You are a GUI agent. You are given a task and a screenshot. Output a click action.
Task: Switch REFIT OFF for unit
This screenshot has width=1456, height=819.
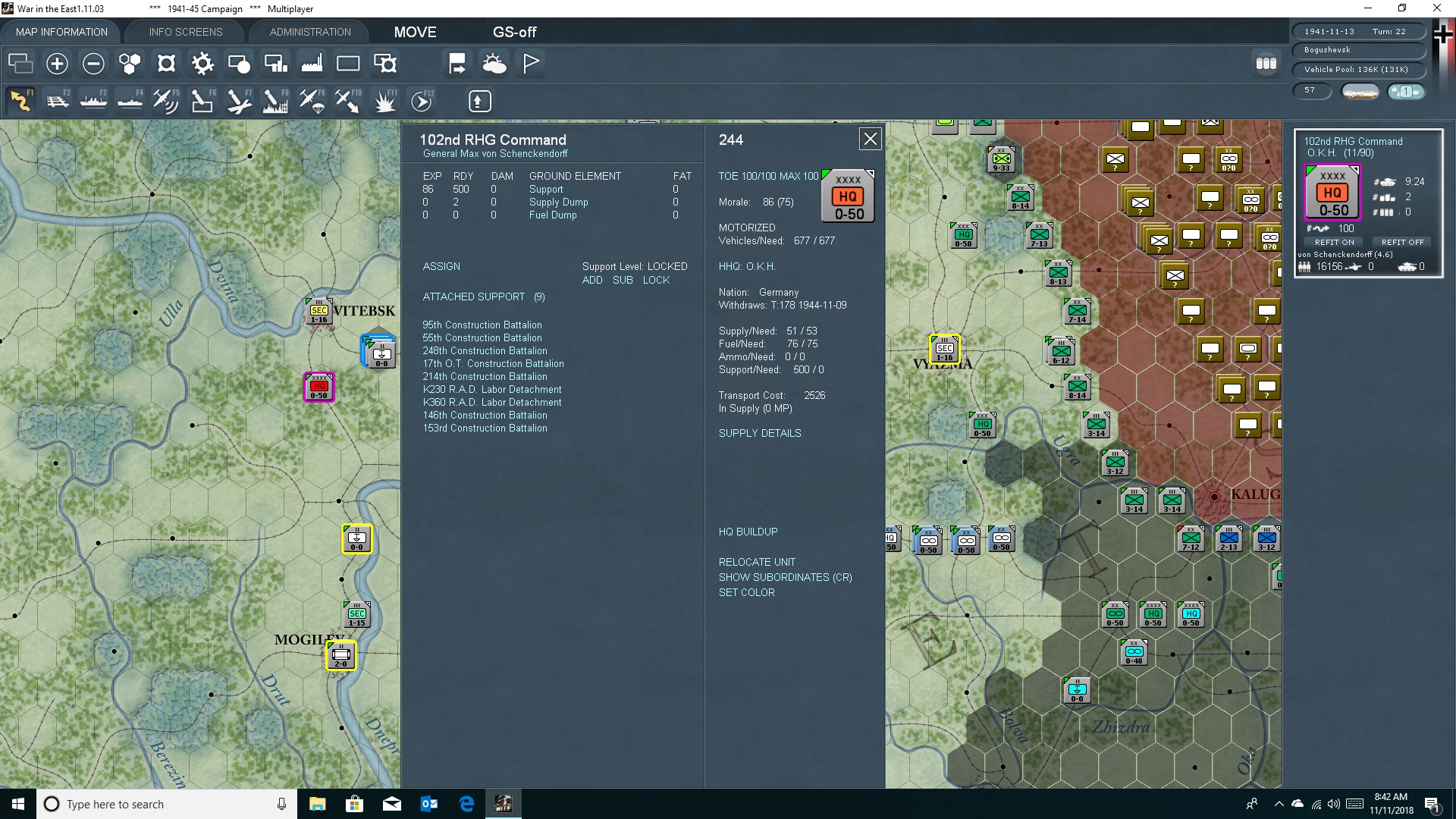pyautogui.click(x=1402, y=242)
